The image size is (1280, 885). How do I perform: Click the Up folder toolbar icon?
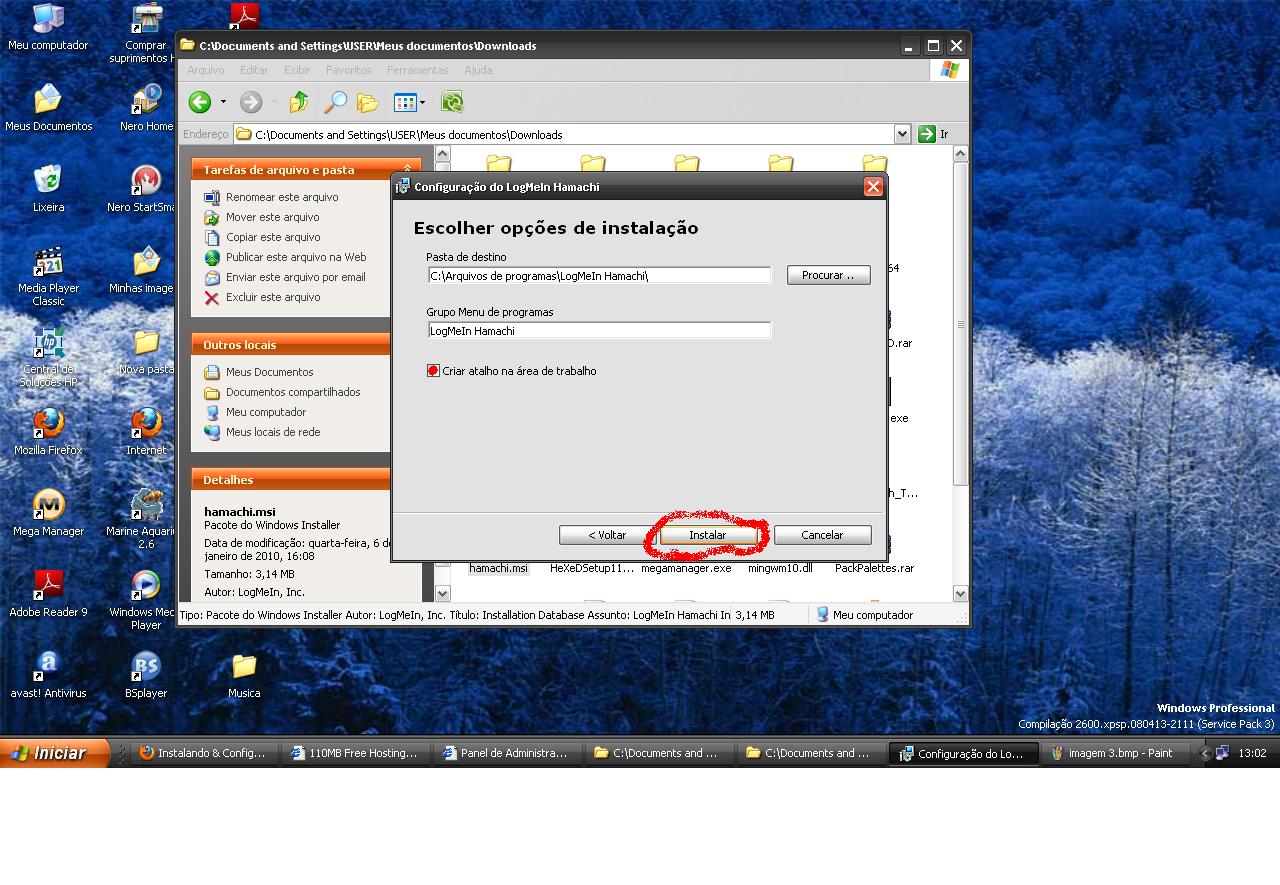point(298,102)
